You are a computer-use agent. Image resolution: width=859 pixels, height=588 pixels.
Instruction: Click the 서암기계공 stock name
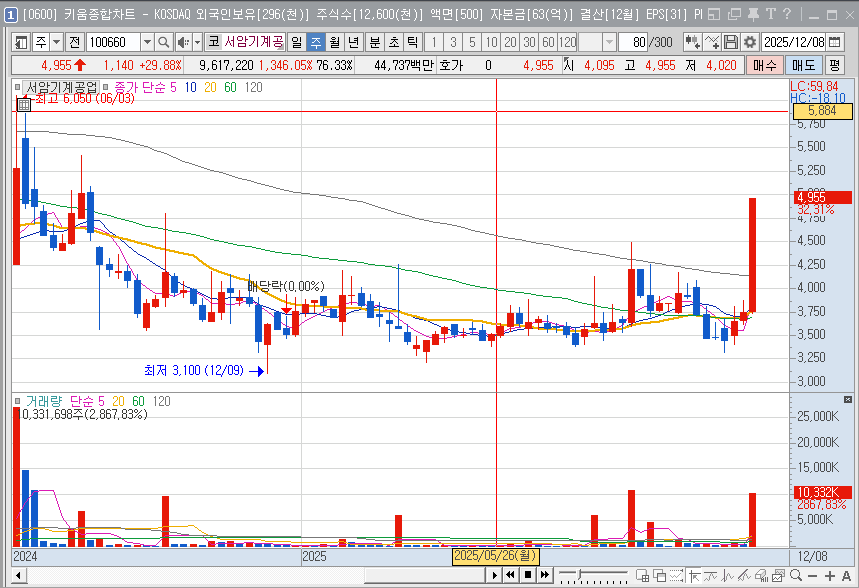pos(254,42)
